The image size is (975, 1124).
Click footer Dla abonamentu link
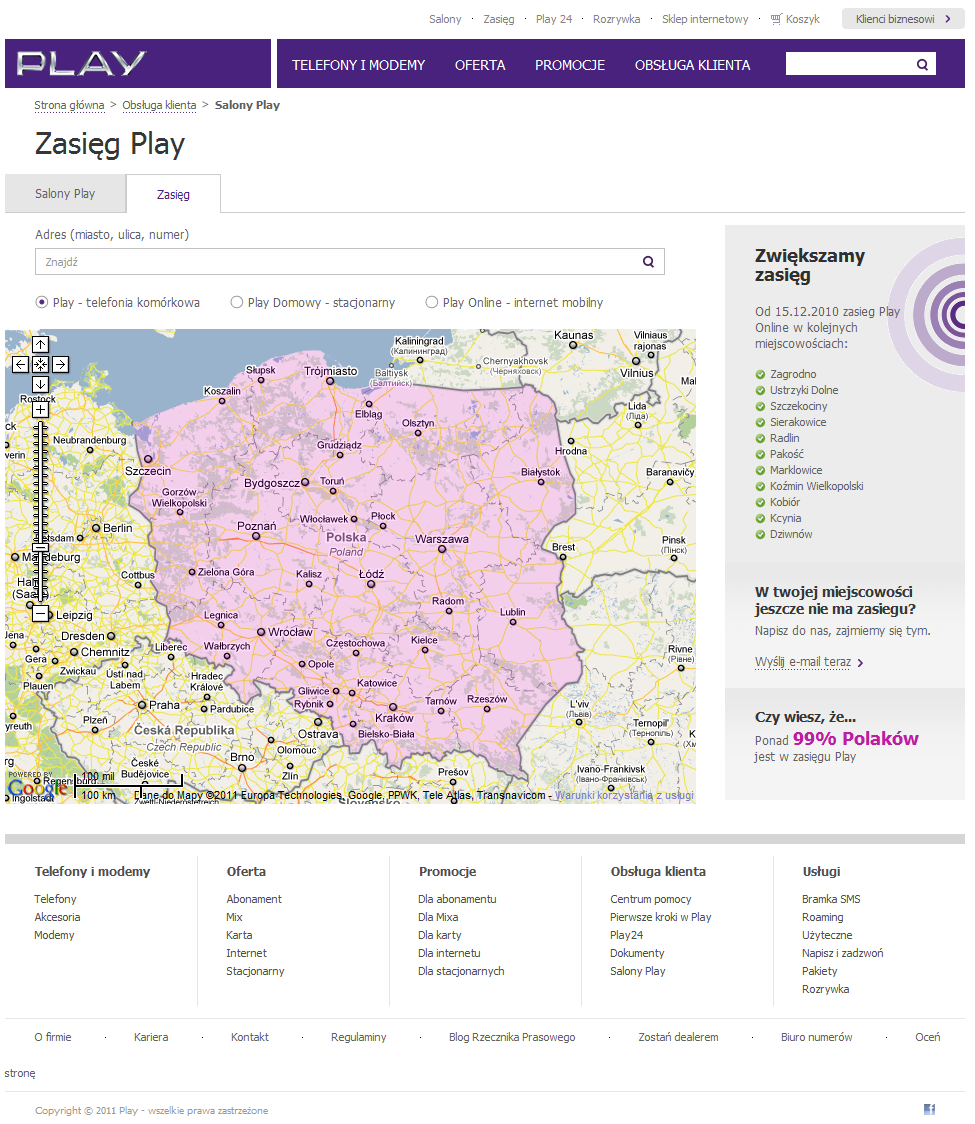pyautogui.click(x=457, y=899)
